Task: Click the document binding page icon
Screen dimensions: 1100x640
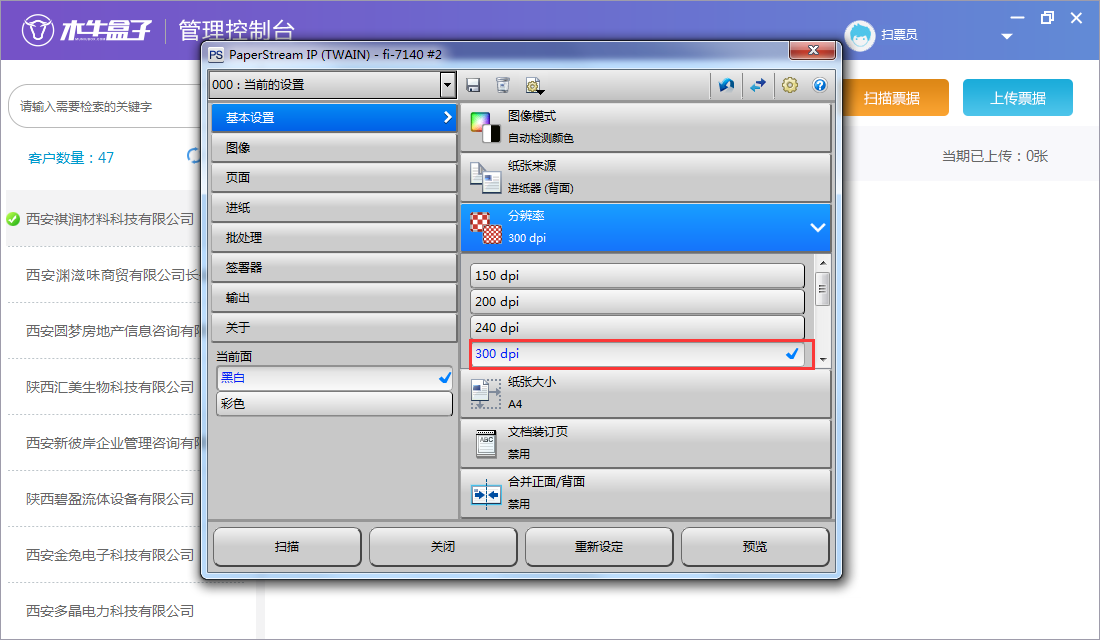Action: click(485, 444)
